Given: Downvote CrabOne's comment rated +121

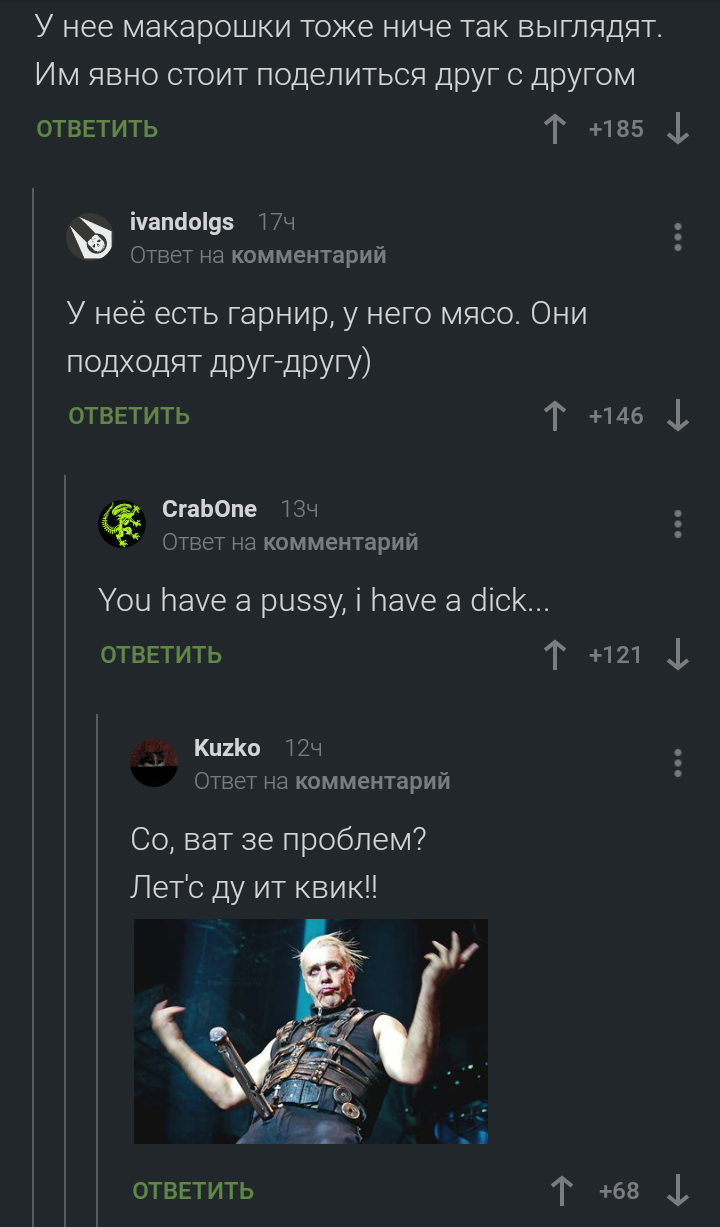Looking at the screenshot, I should tap(678, 655).
